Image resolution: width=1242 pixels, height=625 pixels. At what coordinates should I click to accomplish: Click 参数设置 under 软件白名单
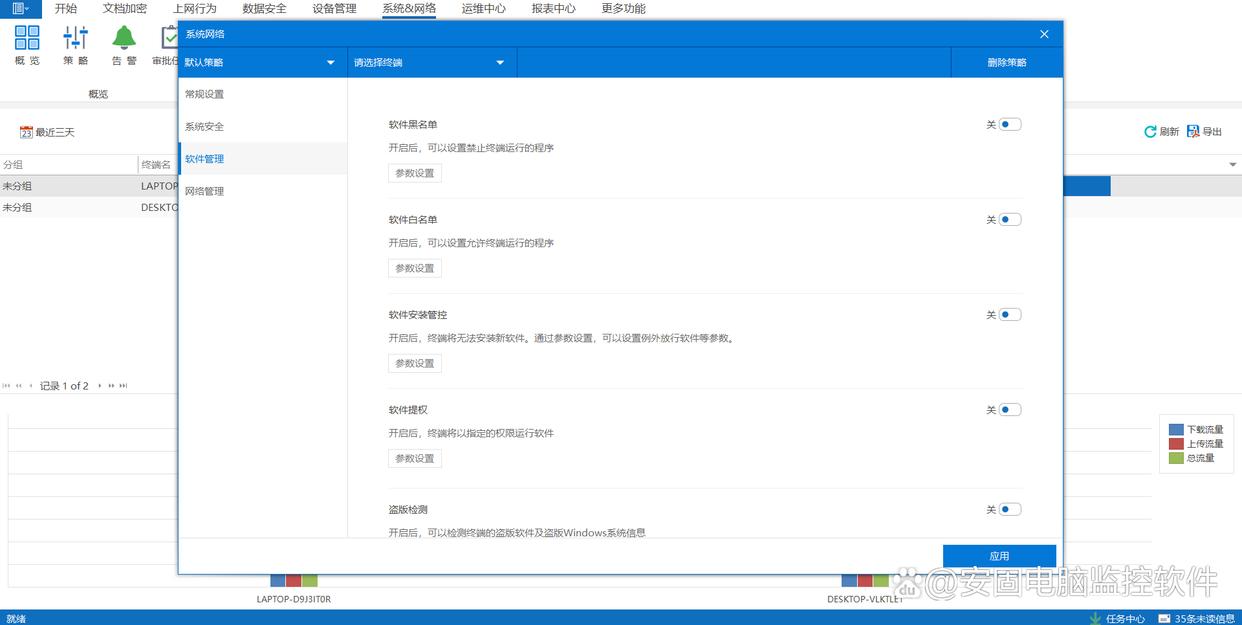(x=415, y=268)
